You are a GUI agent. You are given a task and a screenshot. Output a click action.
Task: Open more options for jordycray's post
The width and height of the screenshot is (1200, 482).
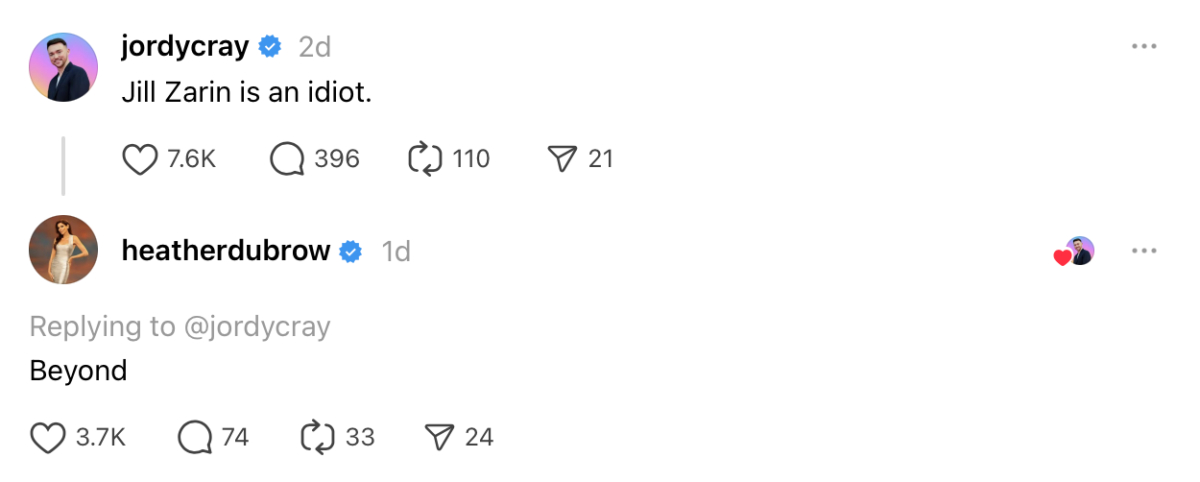1144,47
